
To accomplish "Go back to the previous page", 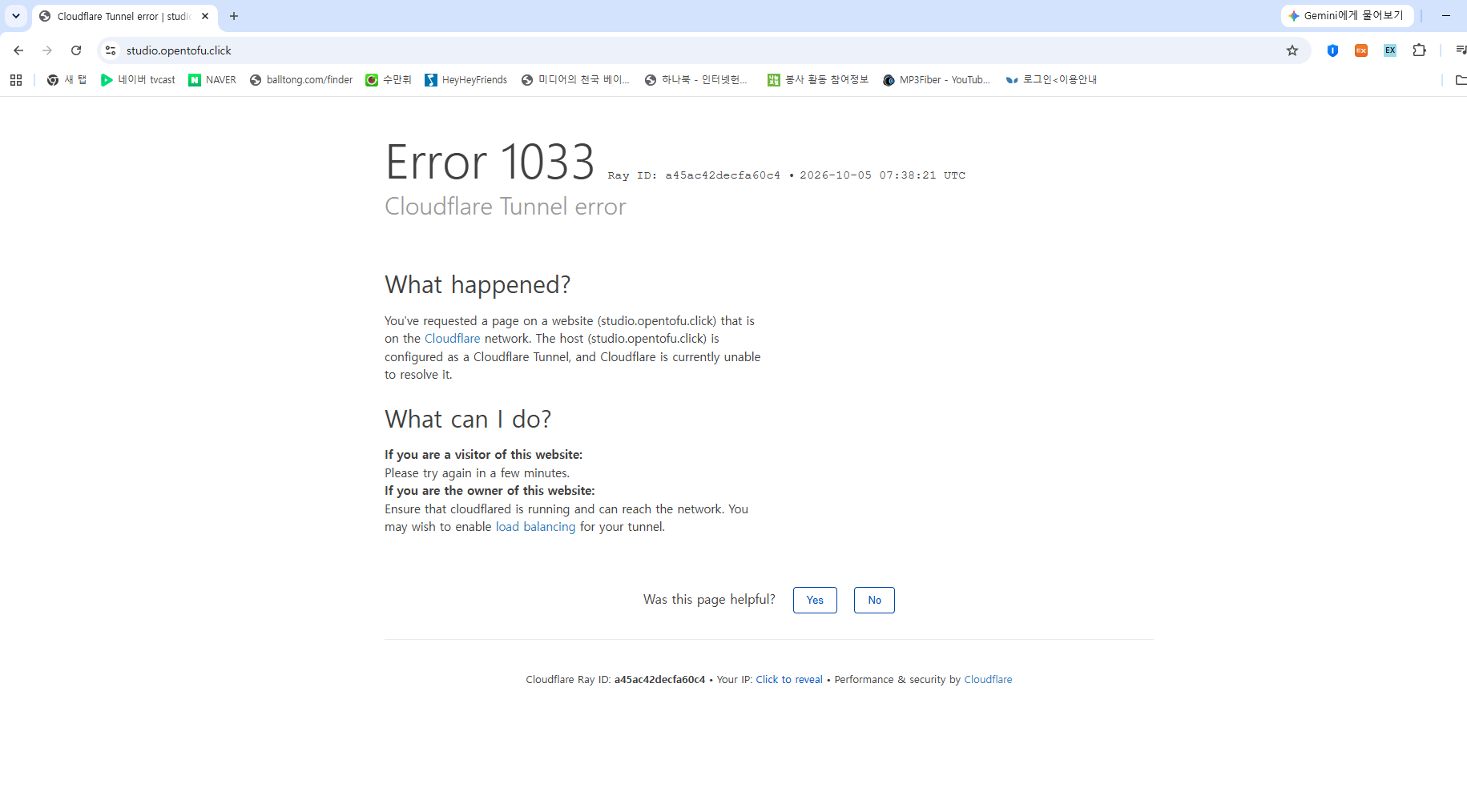I will [18, 50].
